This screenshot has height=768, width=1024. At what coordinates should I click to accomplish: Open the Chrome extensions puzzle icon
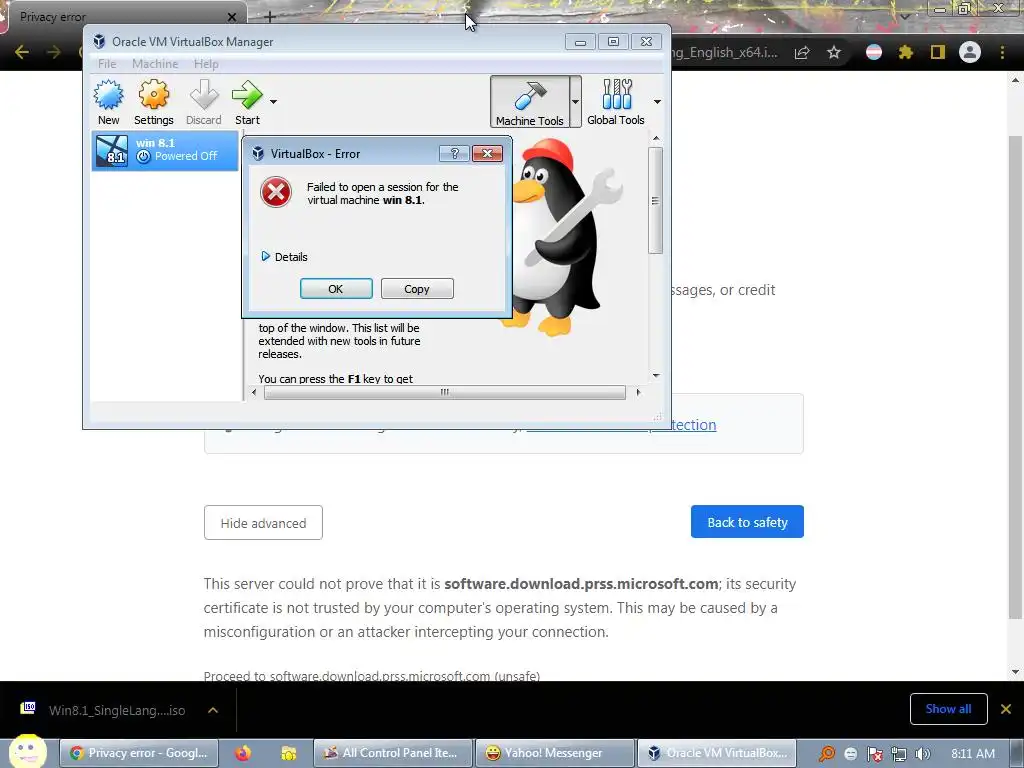905,52
